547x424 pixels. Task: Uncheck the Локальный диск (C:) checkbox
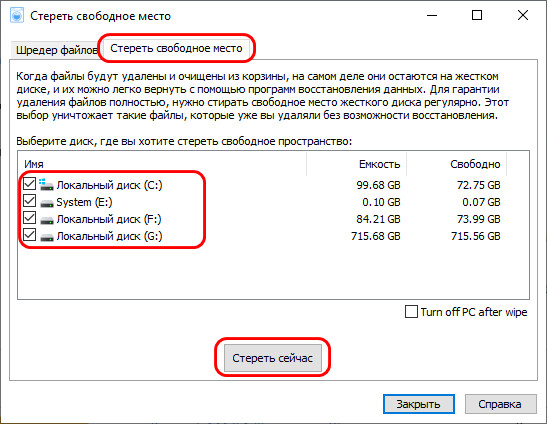pos(29,184)
